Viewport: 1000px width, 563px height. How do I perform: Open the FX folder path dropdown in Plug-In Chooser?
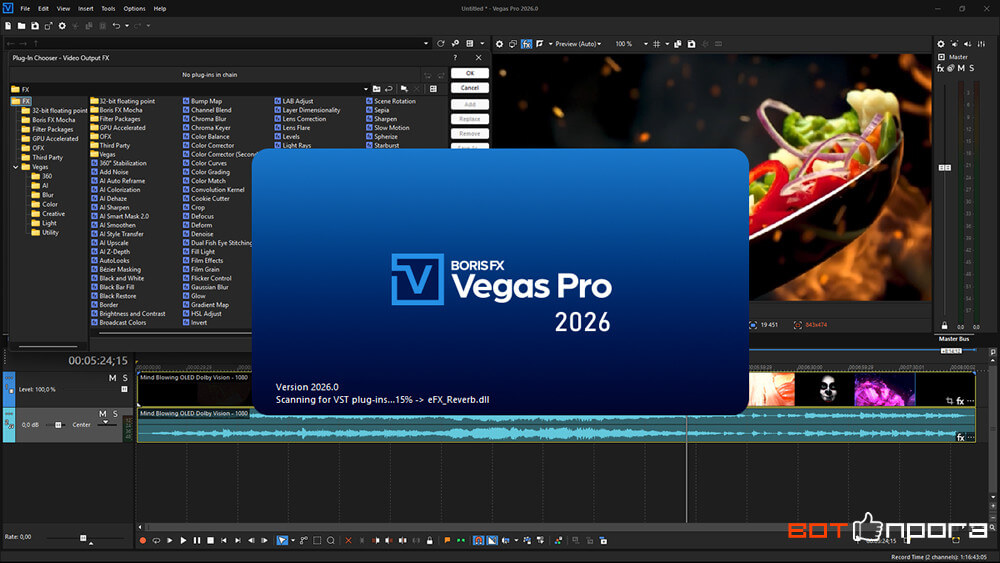[x=365, y=89]
